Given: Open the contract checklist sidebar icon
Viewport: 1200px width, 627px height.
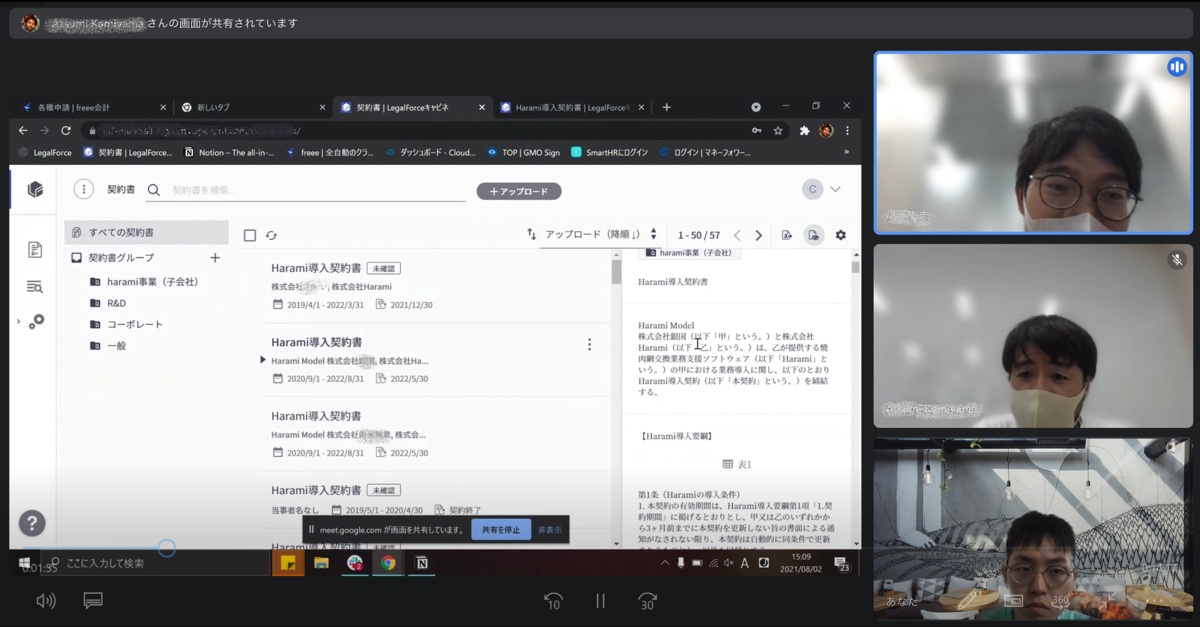Looking at the screenshot, I should [x=35, y=250].
